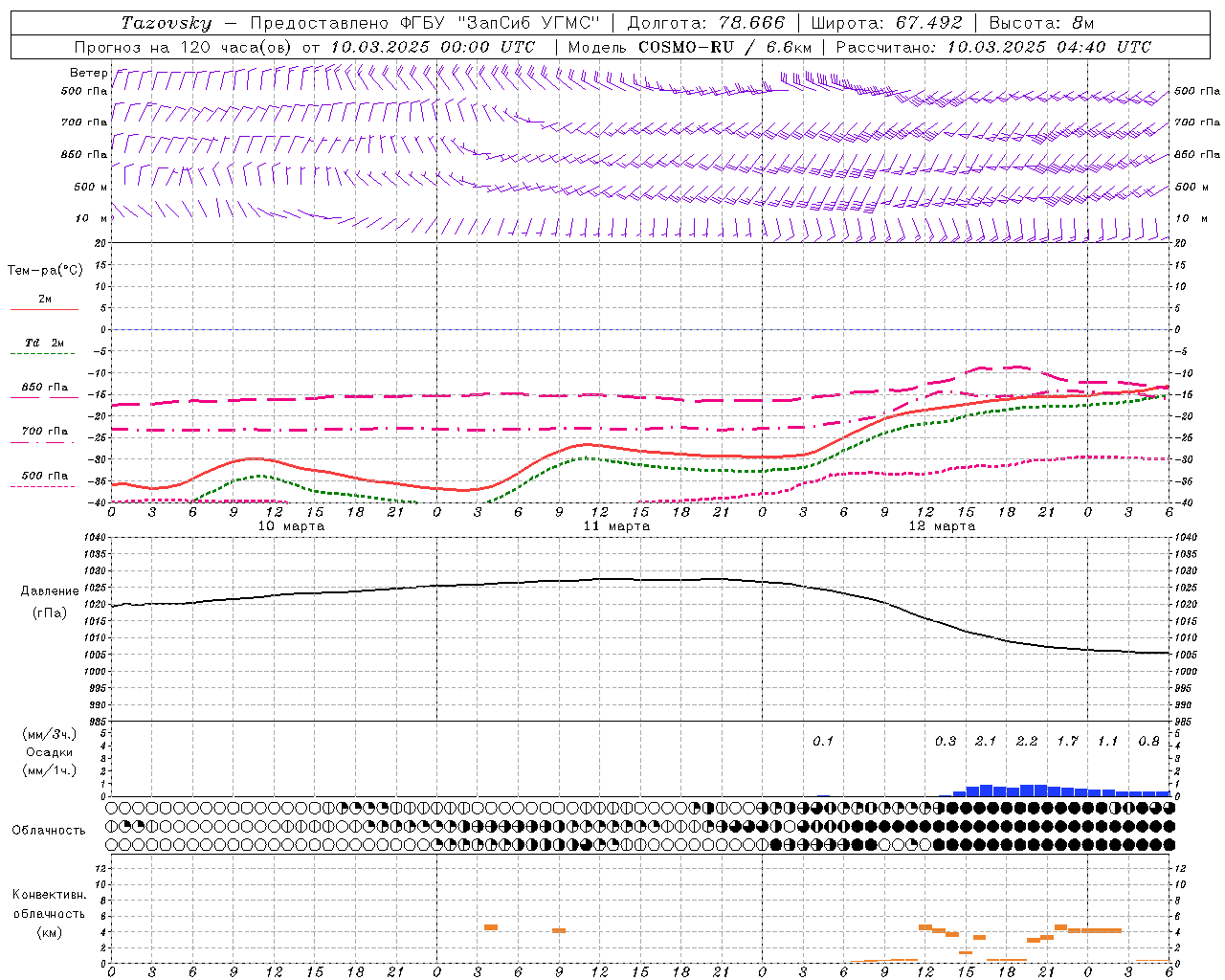Screen dimensions: 1225x980
Task: Click the precipitation value 0.3
Action: pyautogui.click(x=946, y=741)
